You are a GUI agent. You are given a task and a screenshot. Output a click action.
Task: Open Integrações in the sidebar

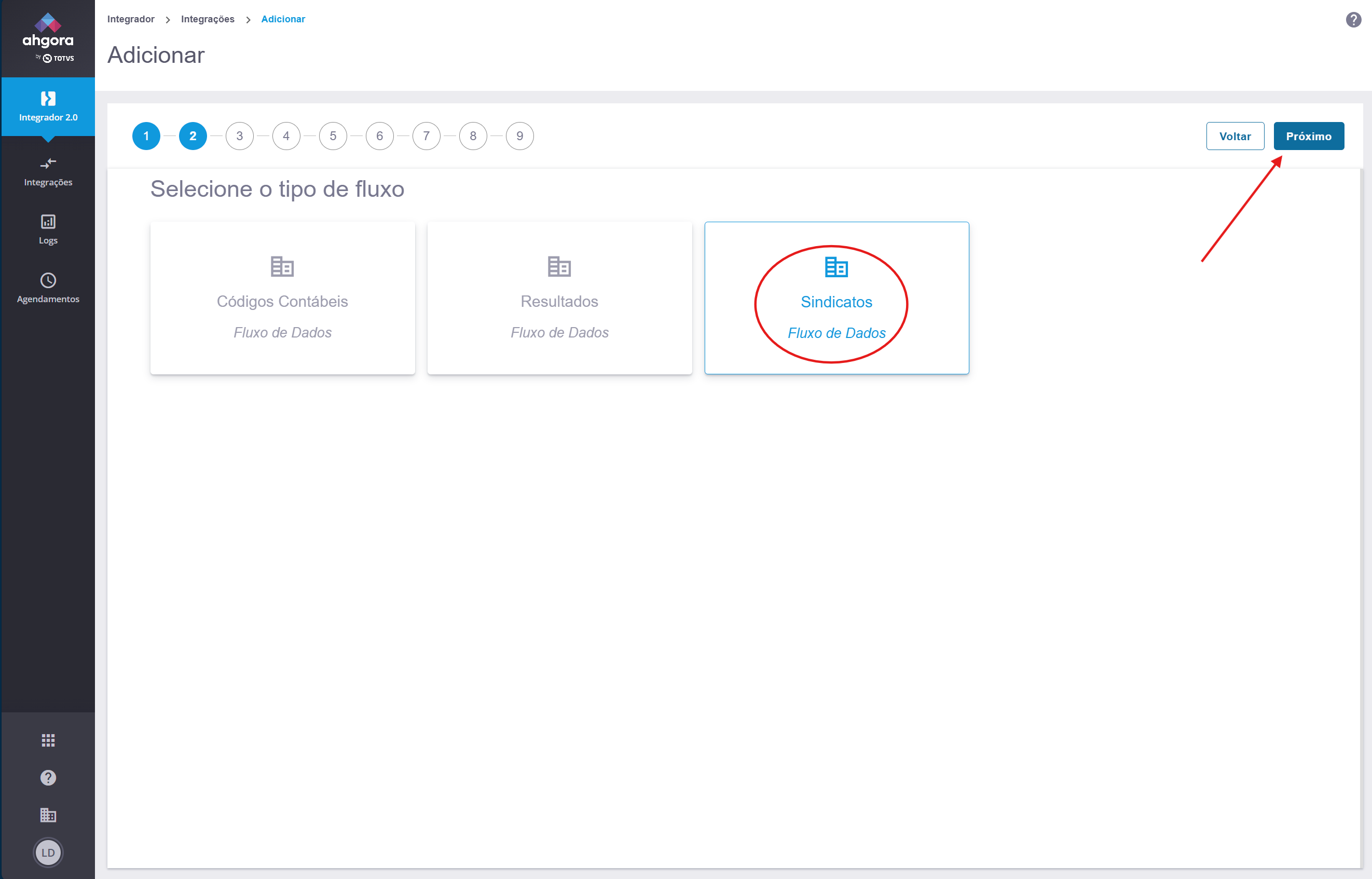coord(48,171)
